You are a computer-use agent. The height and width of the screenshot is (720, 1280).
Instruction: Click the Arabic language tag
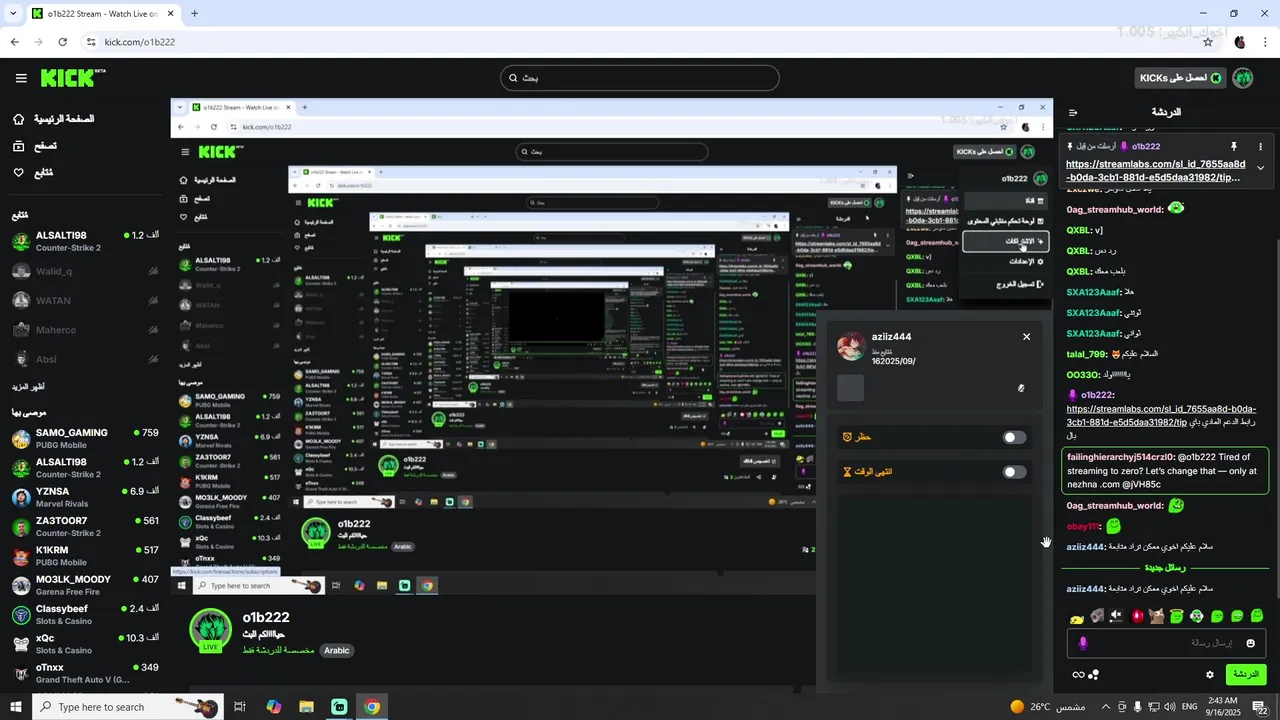(x=337, y=650)
